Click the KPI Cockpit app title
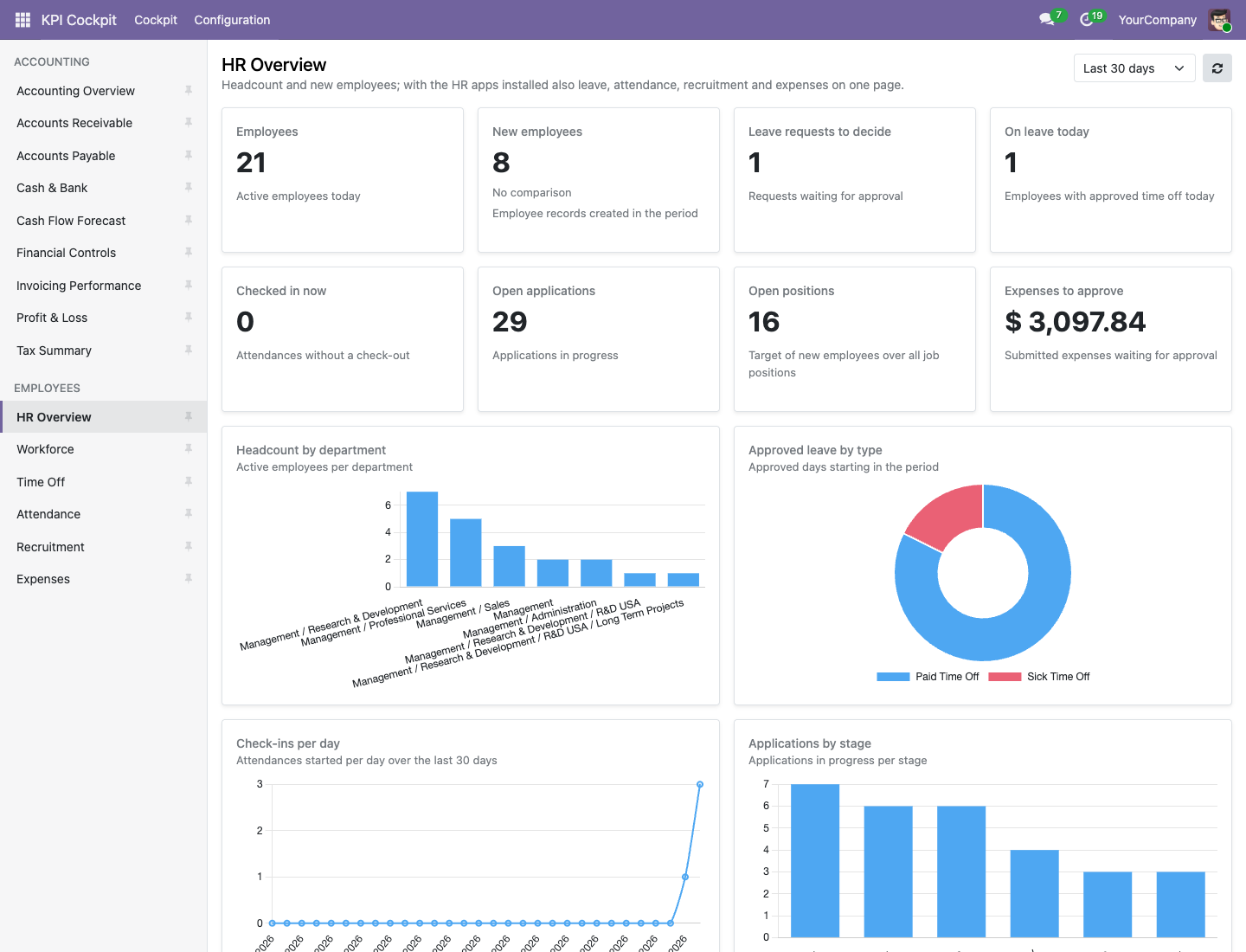 (x=79, y=20)
